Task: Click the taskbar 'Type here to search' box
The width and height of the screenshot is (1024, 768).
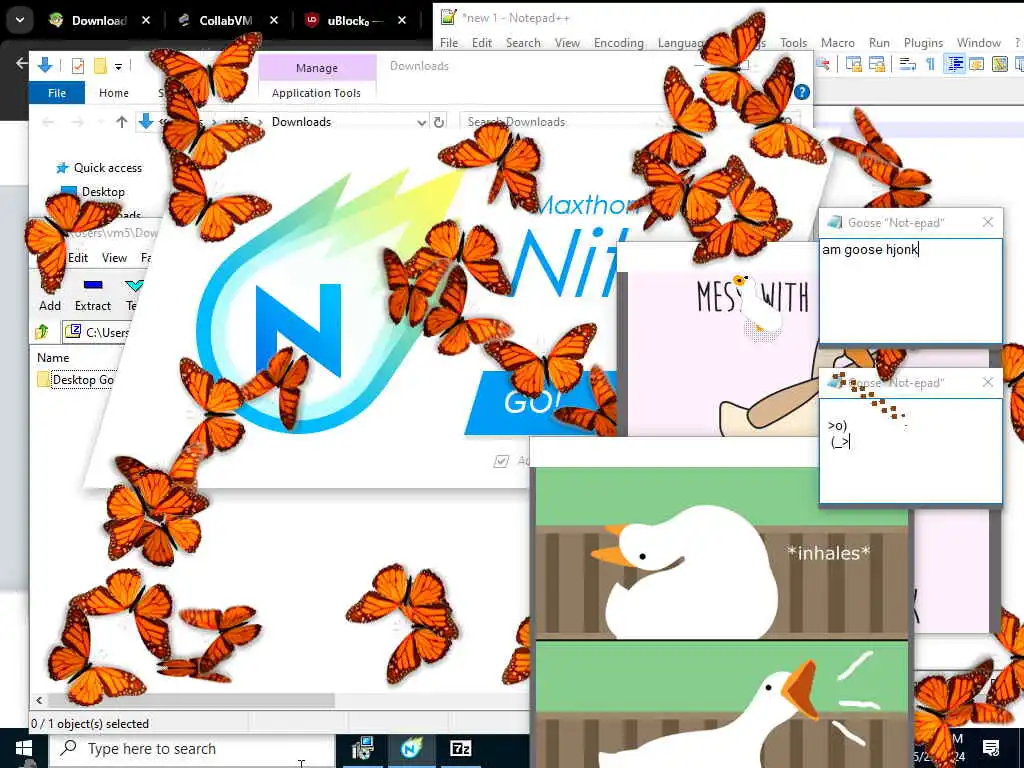Action: pos(193,749)
